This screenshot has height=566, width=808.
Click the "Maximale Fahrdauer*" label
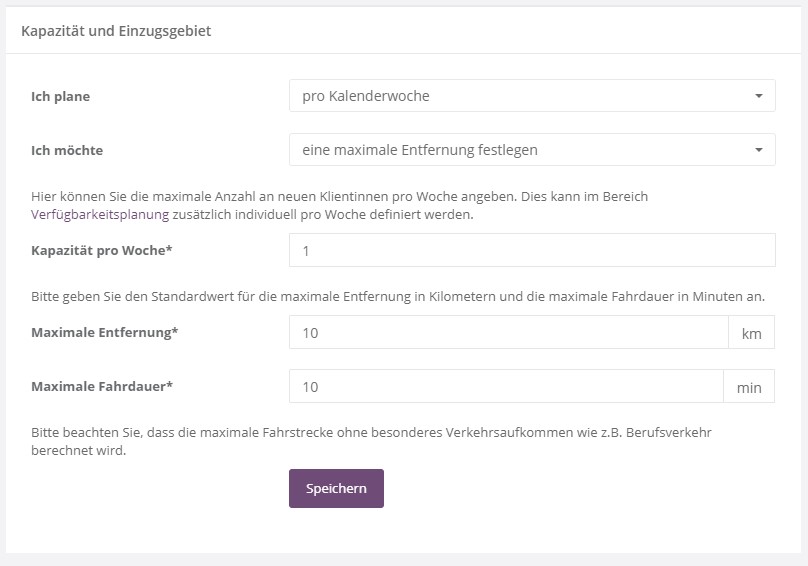102,386
